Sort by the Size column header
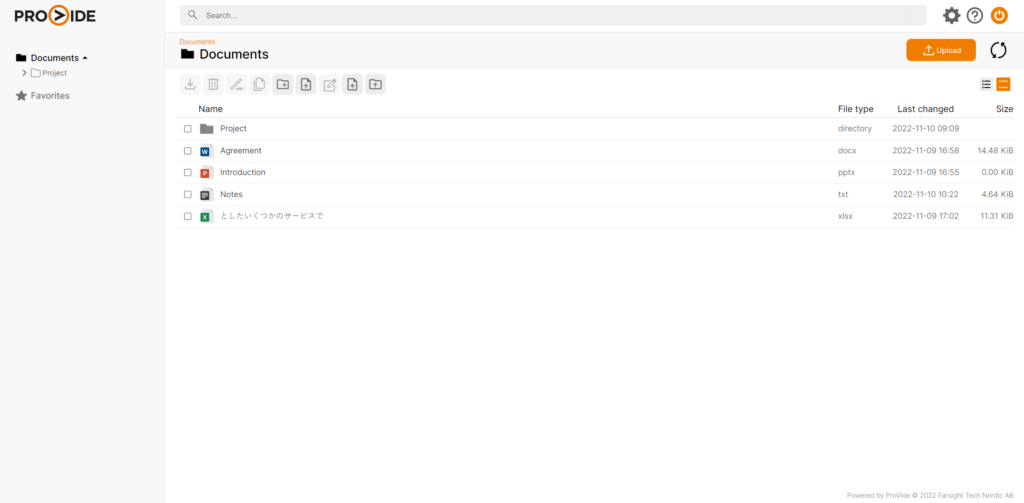 pyautogui.click(x=1004, y=109)
